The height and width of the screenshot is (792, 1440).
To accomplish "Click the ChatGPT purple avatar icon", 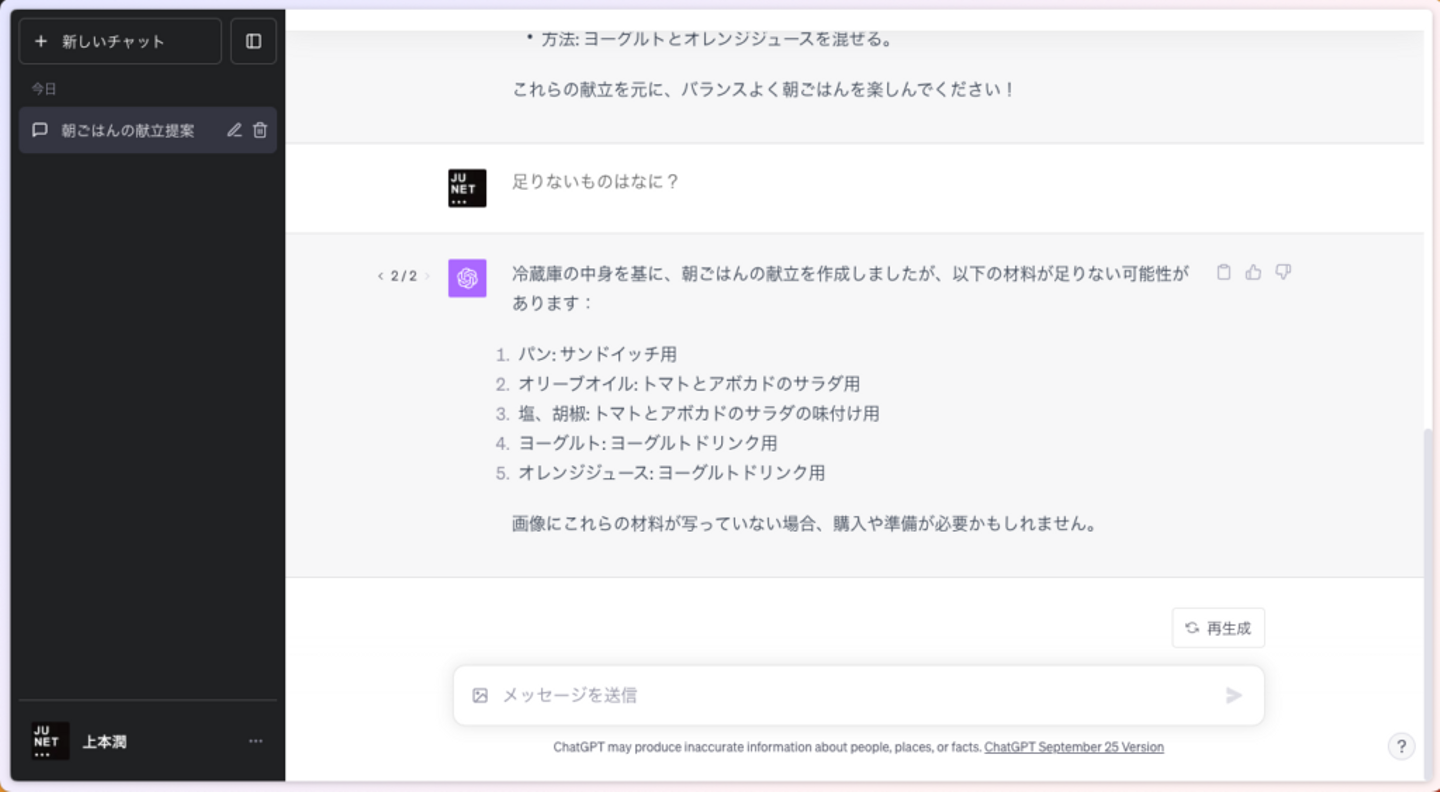I will tap(467, 279).
